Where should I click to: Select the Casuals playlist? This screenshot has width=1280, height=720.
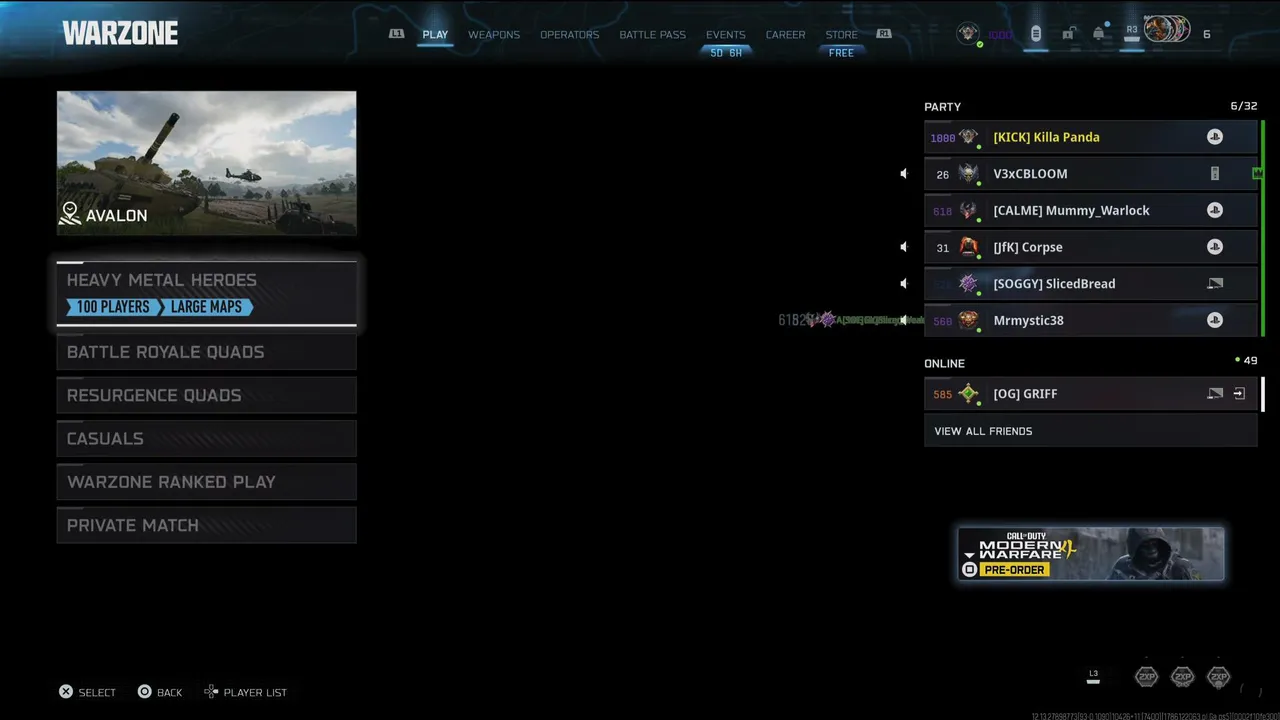(x=206, y=438)
